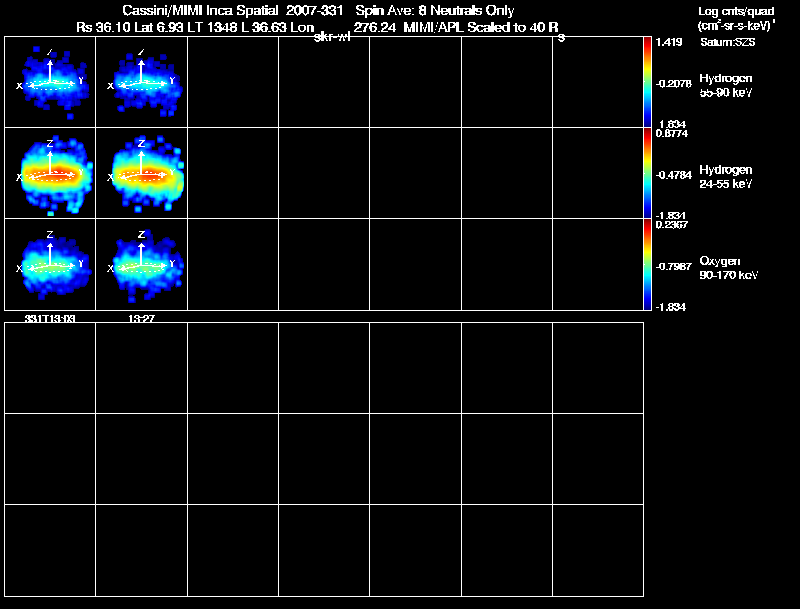800x609 pixels.
Task: Click the Oxygen 90-170 keV color scale bar
Action: 647,264
